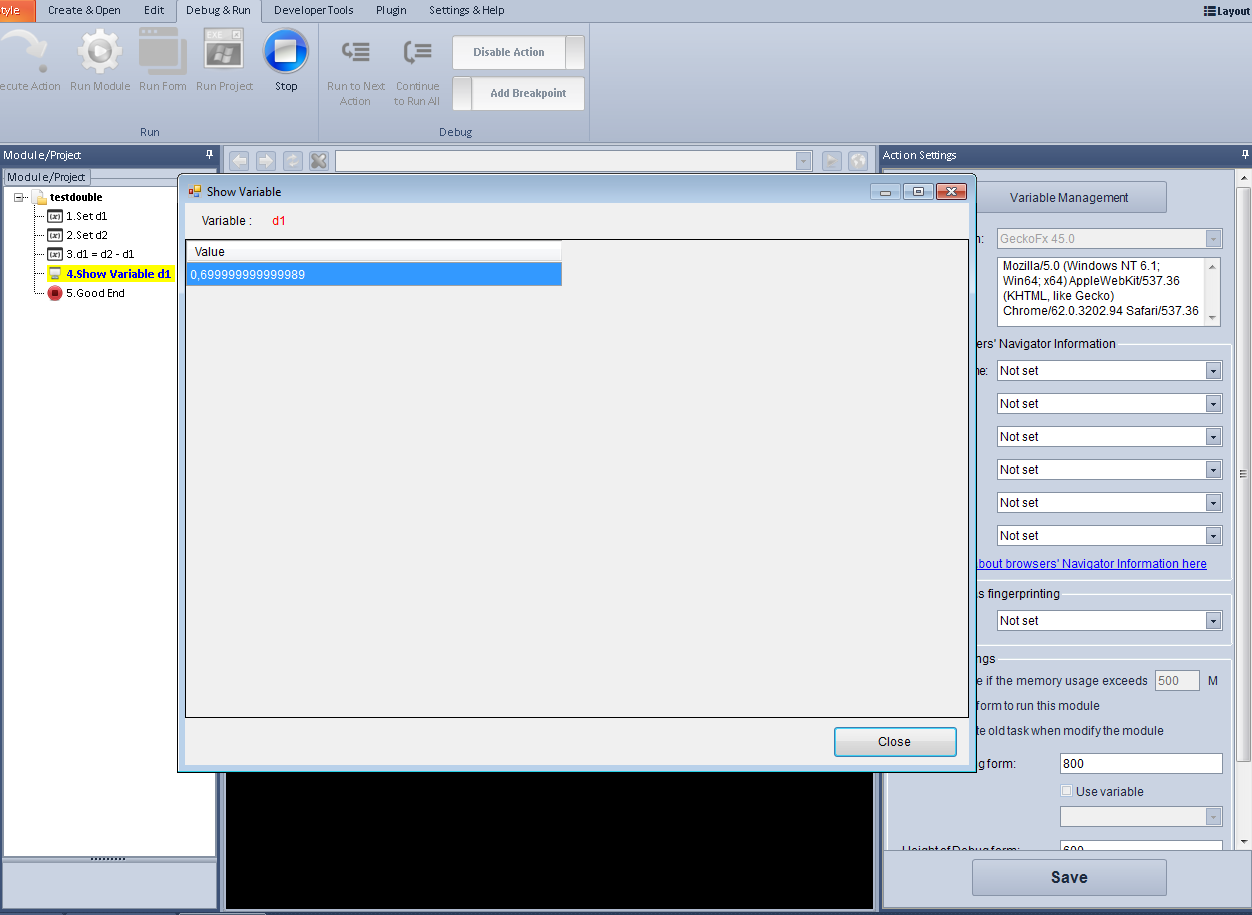
Task: Click Run to Next Action icon
Action: click(356, 52)
